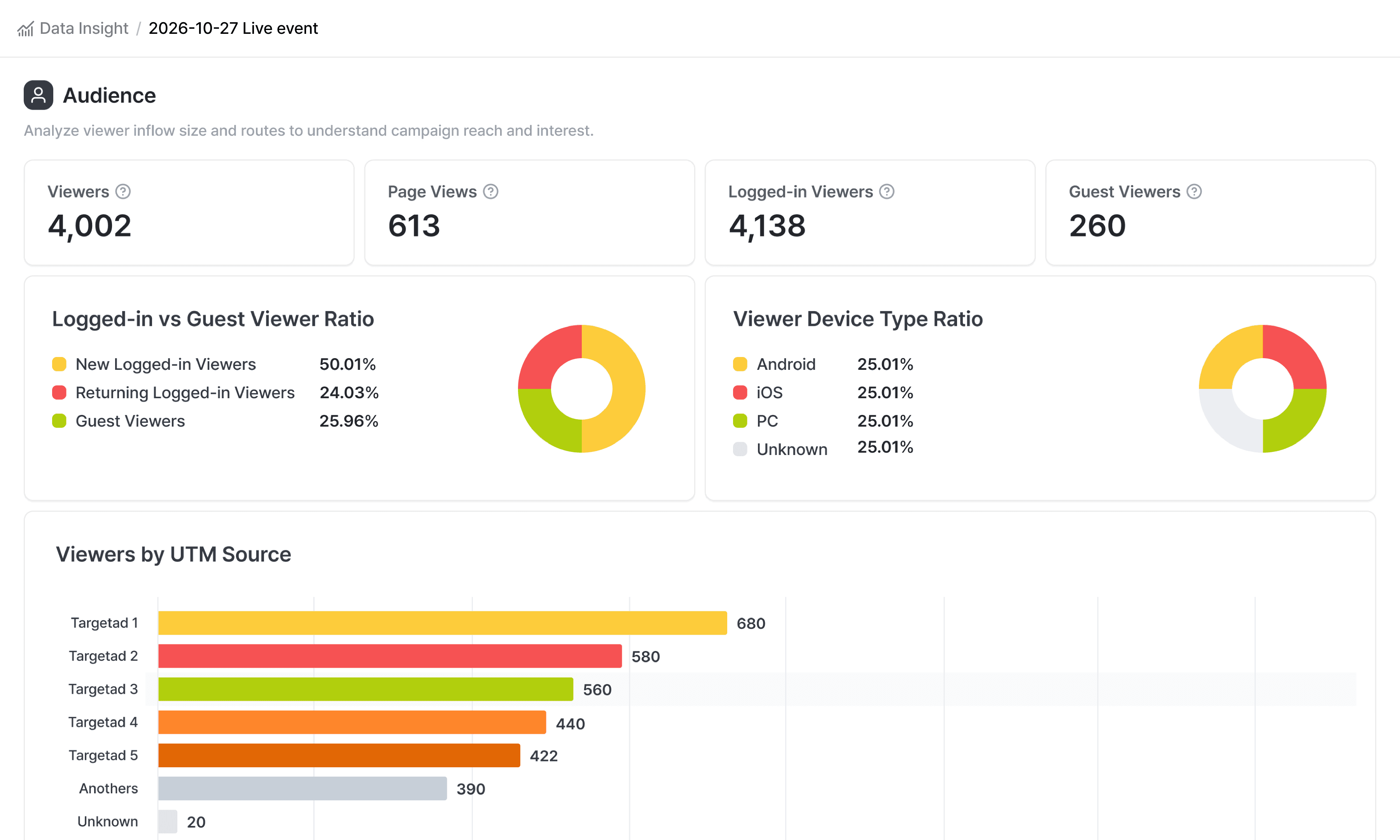Click the Viewers help question icon
Screen dimensions: 1400x840
tap(123, 192)
